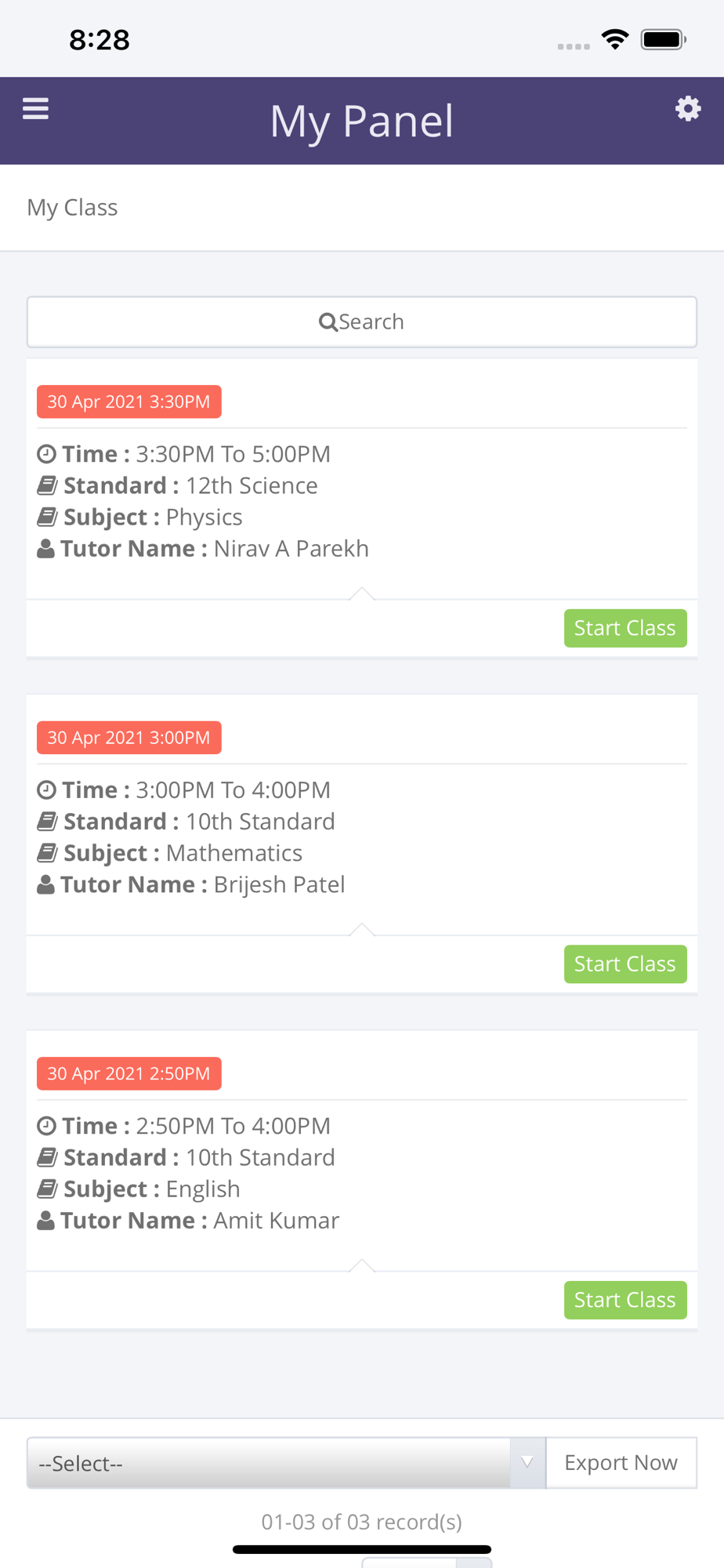Tap the My Class breadcrumb label
This screenshot has height=1568, width=724.
tap(72, 208)
